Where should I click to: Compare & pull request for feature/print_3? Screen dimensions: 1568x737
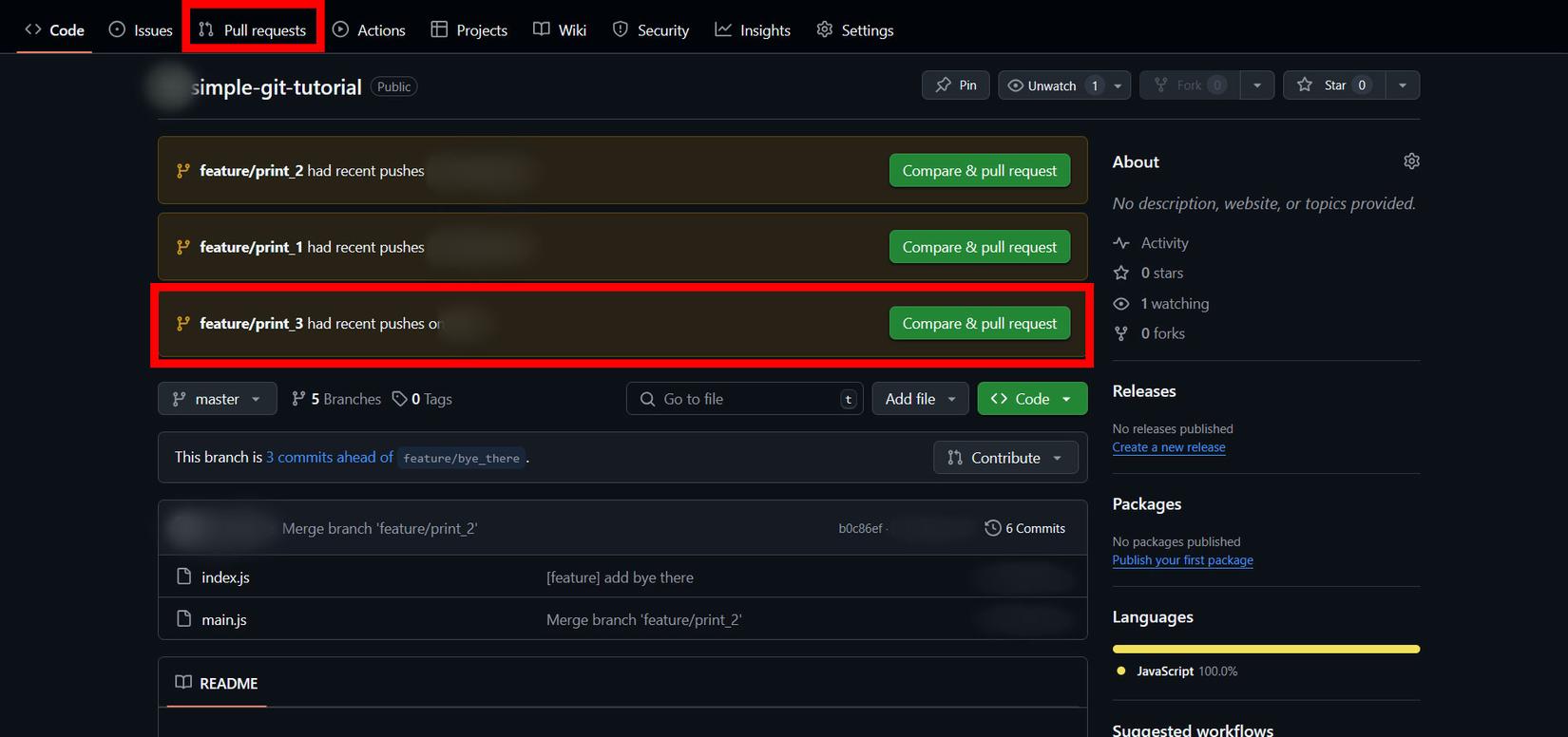(980, 324)
